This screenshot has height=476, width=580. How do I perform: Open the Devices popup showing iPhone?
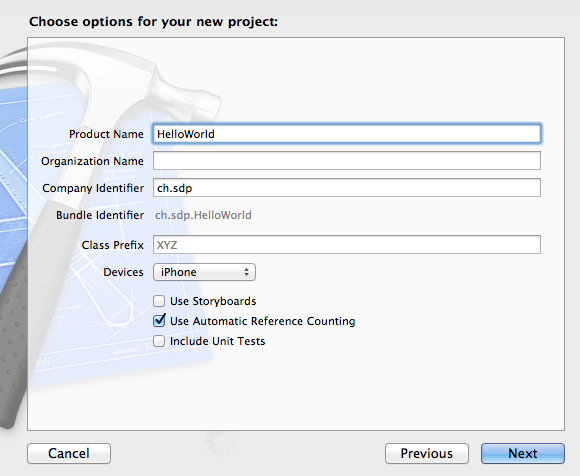(x=204, y=272)
